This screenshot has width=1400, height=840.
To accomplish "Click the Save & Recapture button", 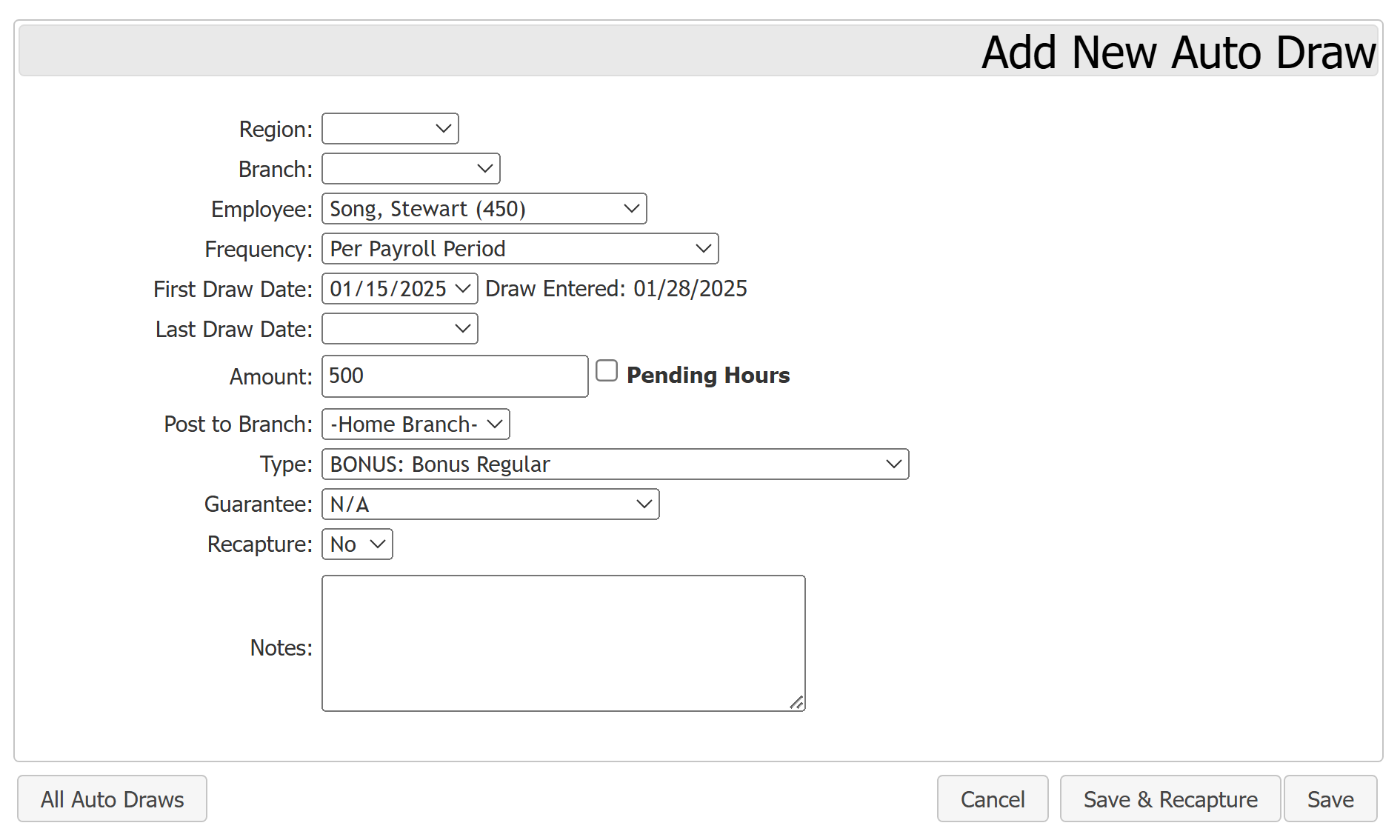I will (1170, 799).
